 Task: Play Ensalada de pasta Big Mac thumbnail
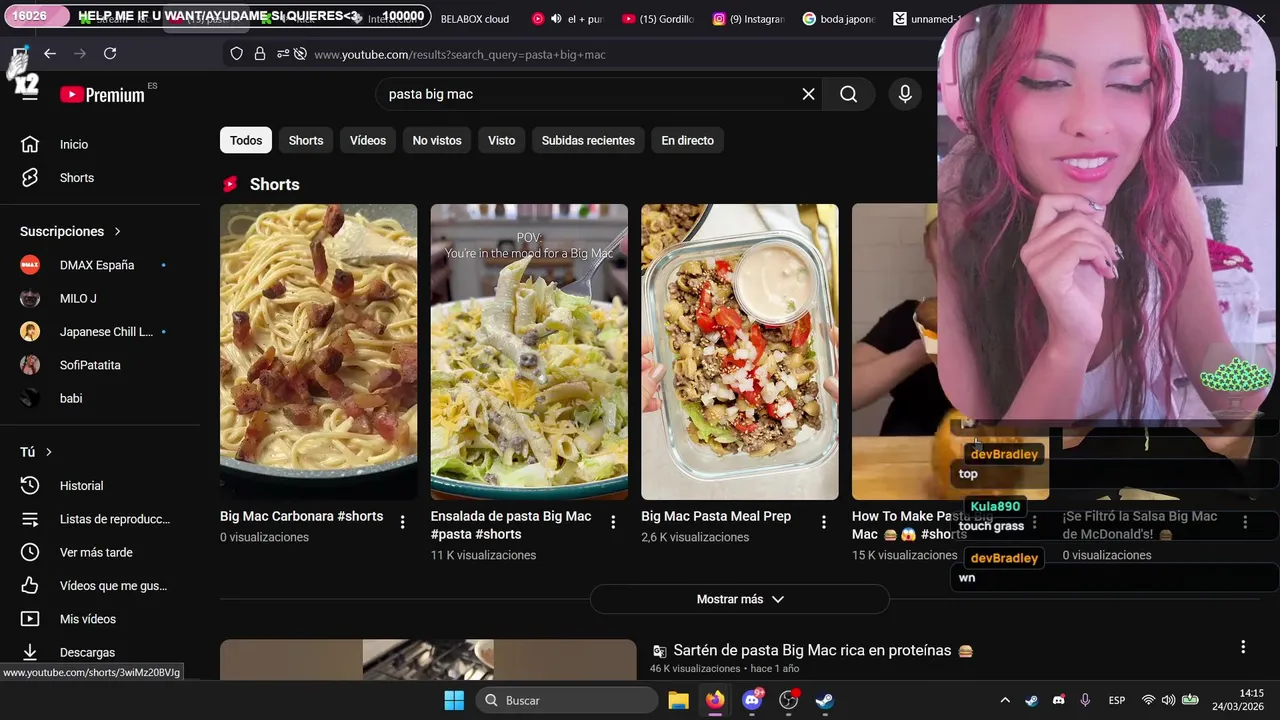tap(529, 352)
